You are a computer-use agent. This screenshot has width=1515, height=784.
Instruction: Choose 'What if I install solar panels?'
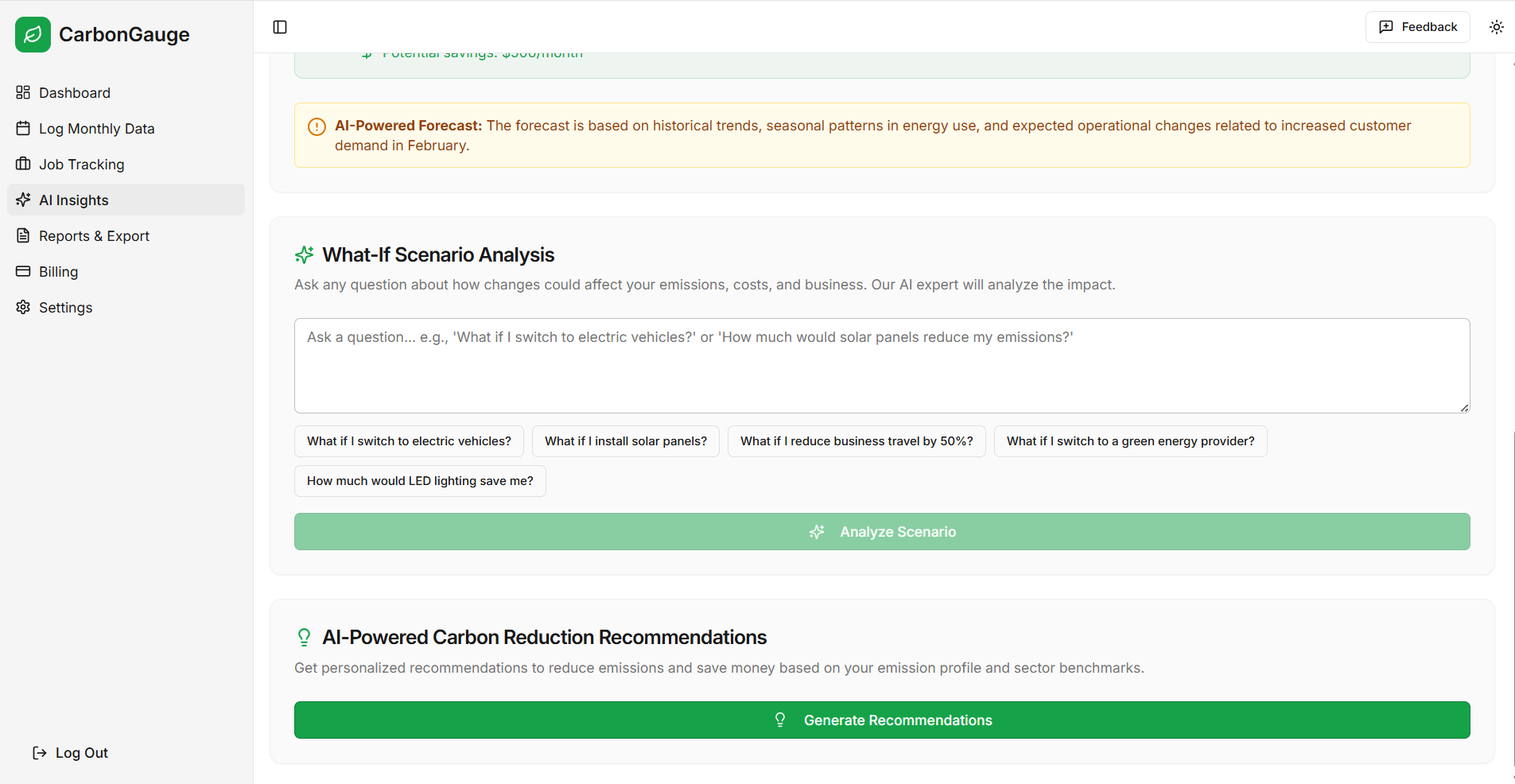click(626, 441)
